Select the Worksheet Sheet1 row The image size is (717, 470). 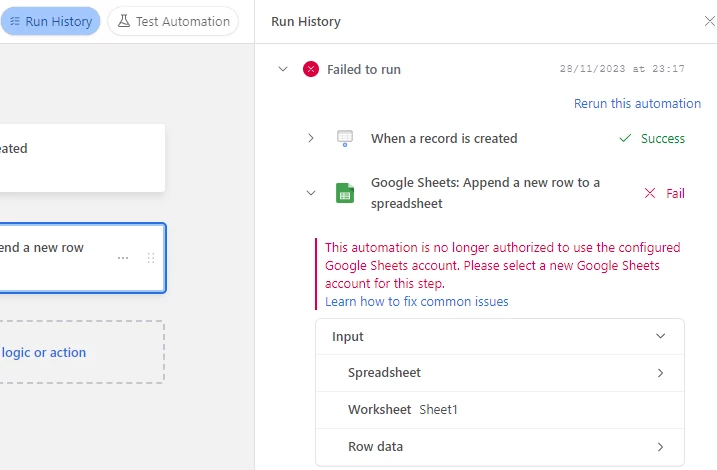[500, 410]
